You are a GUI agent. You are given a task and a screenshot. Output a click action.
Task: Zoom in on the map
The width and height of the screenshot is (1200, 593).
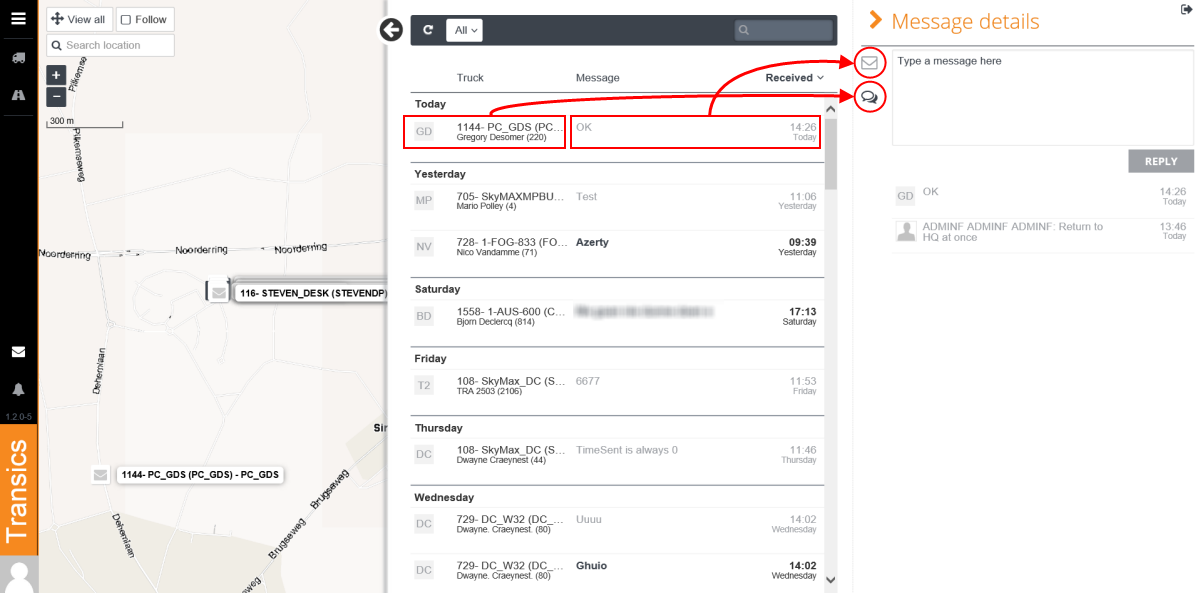click(56, 75)
